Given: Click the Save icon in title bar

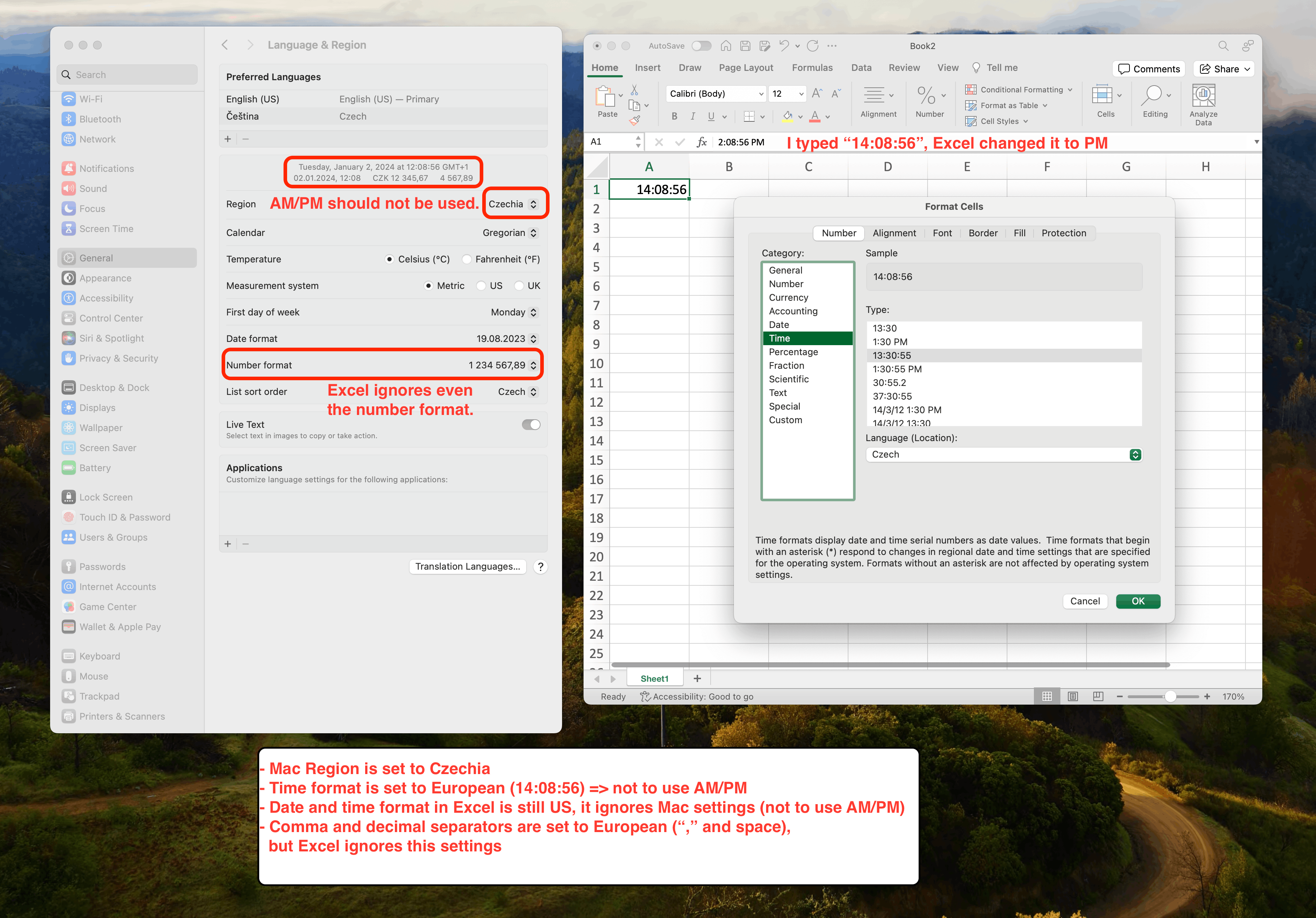Looking at the screenshot, I should (745, 46).
